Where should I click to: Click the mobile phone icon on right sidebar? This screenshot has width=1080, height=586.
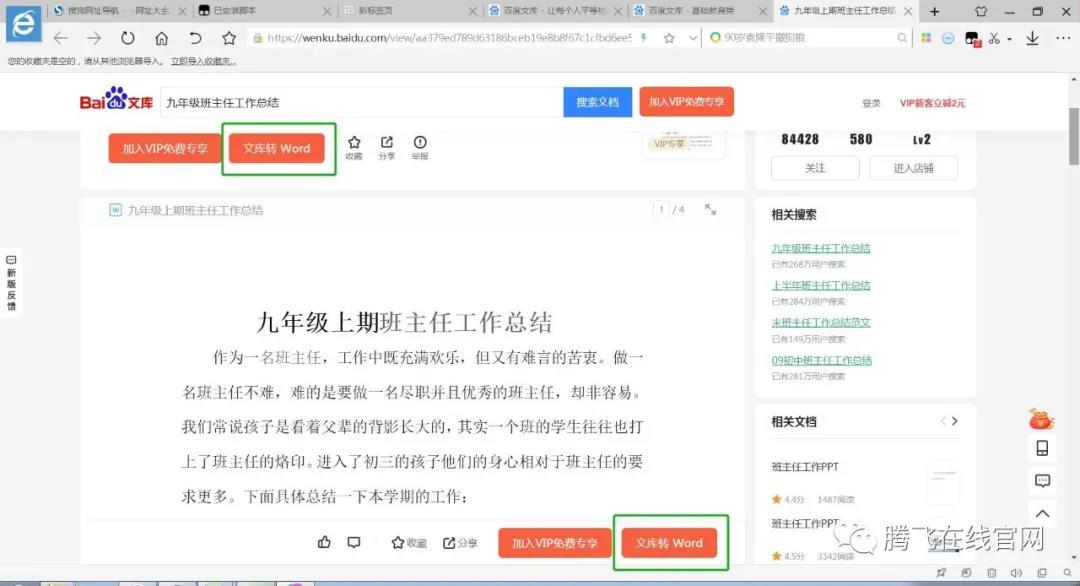(x=1042, y=448)
